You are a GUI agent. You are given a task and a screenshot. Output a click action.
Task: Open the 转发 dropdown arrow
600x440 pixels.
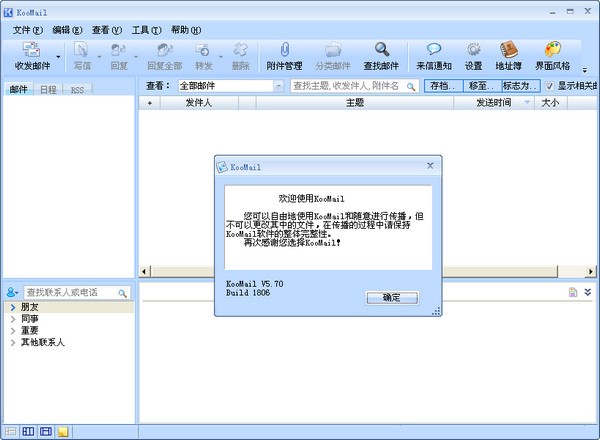(221, 57)
